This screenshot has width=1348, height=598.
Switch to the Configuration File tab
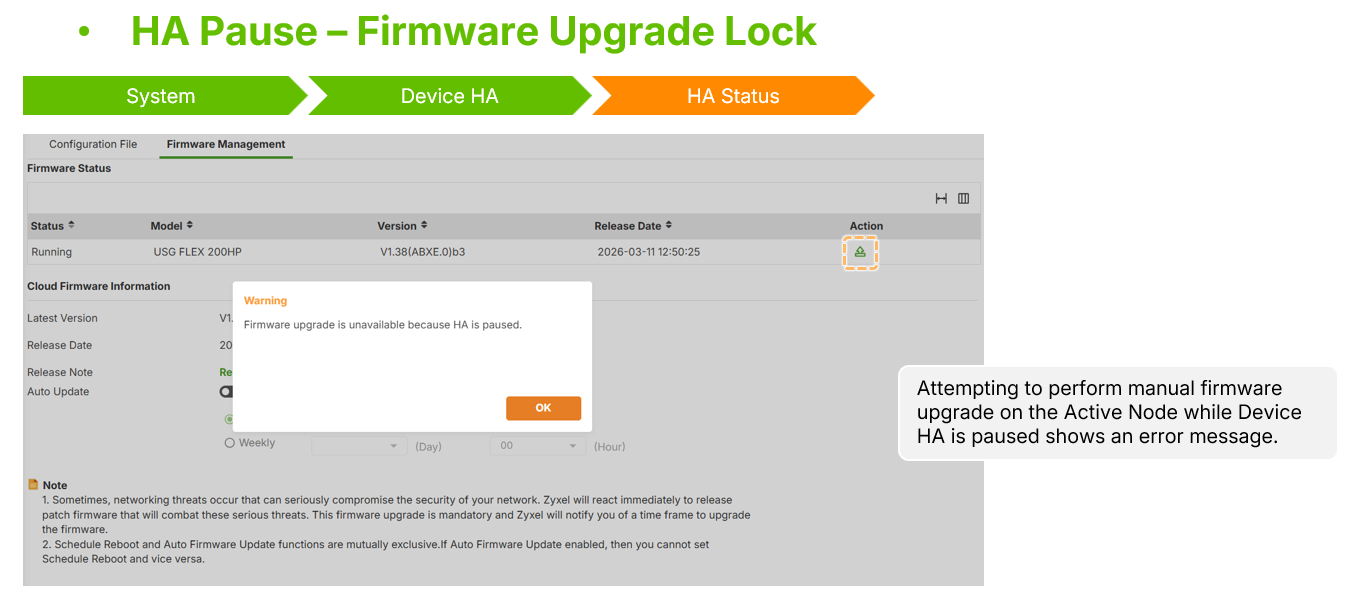pyautogui.click(x=93, y=144)
